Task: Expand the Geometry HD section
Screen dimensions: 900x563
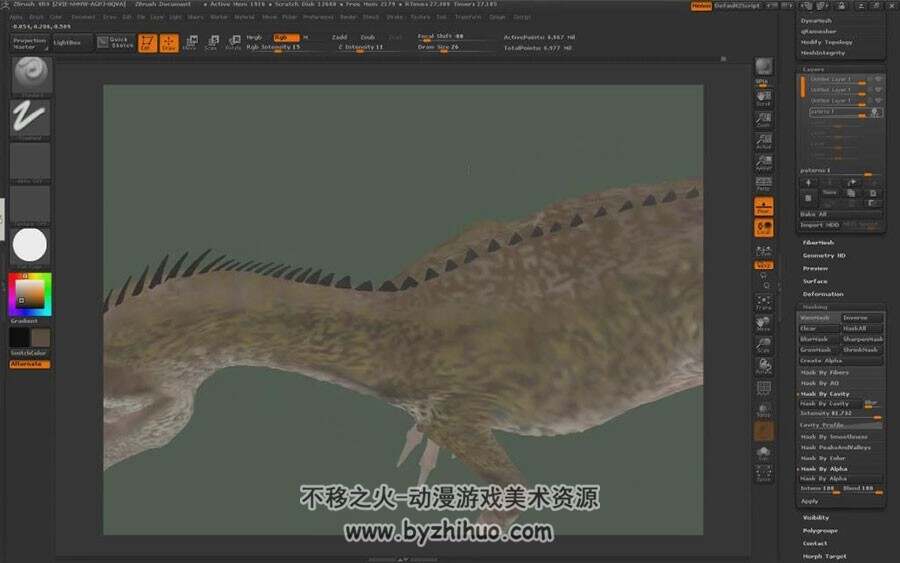Action: [x=824, y=255]
